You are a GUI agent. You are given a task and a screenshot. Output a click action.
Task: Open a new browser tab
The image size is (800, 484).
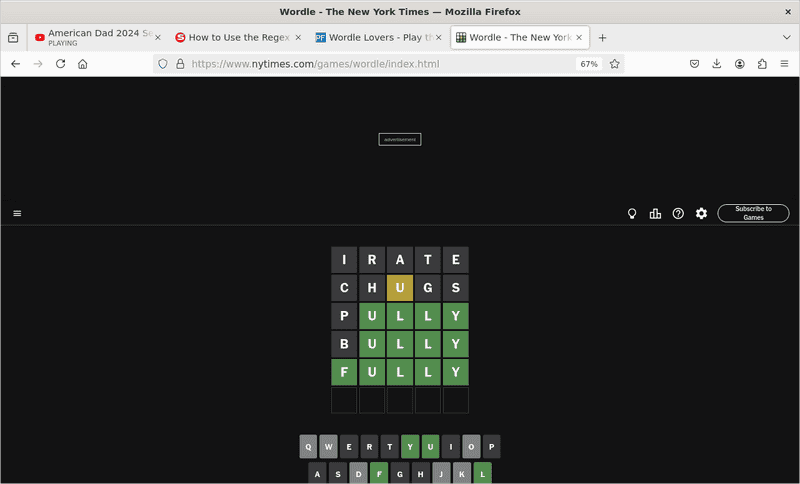603,38
